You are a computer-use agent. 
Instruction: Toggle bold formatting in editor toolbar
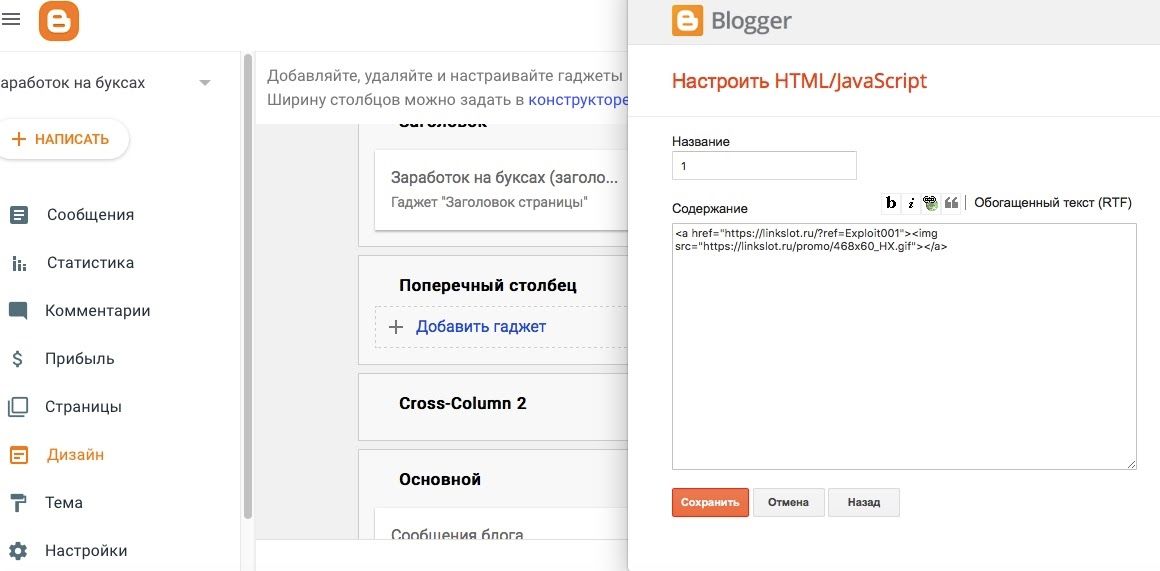click(891, 203)
